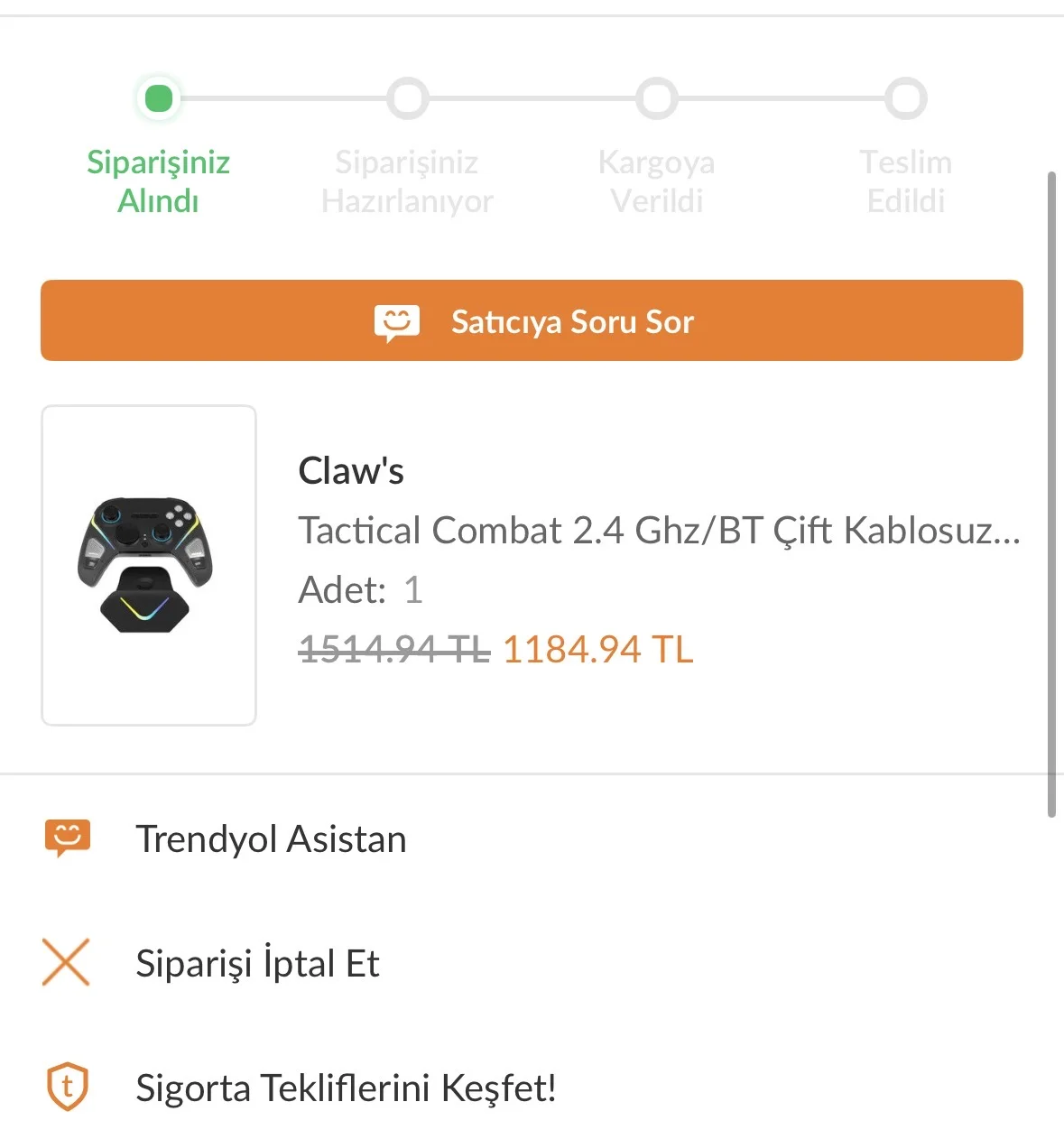Open Trendyol Asistan
This screenshot has height=1139, width=1064.
coord(271,839)
